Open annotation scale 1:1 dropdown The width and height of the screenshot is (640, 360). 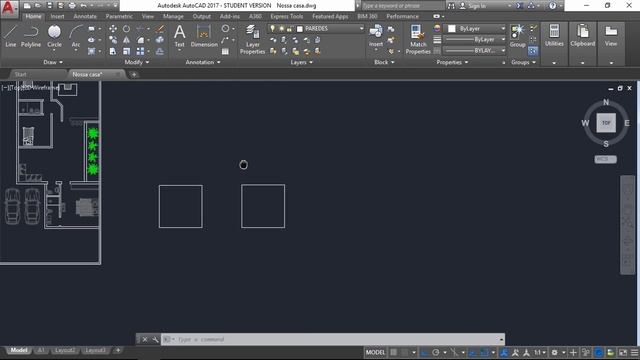(540, 352)
